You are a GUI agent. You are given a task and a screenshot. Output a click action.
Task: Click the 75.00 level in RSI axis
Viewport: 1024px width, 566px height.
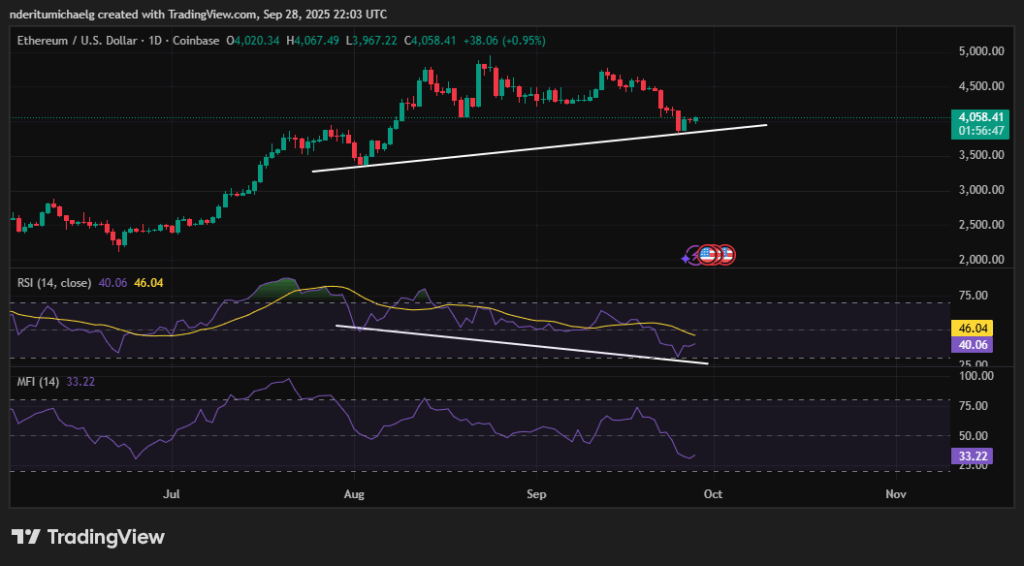click(x=973, y=296)
